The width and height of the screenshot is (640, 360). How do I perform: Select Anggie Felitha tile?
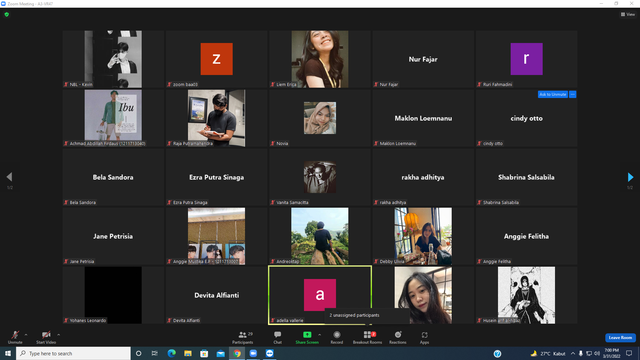pos(527,236)
